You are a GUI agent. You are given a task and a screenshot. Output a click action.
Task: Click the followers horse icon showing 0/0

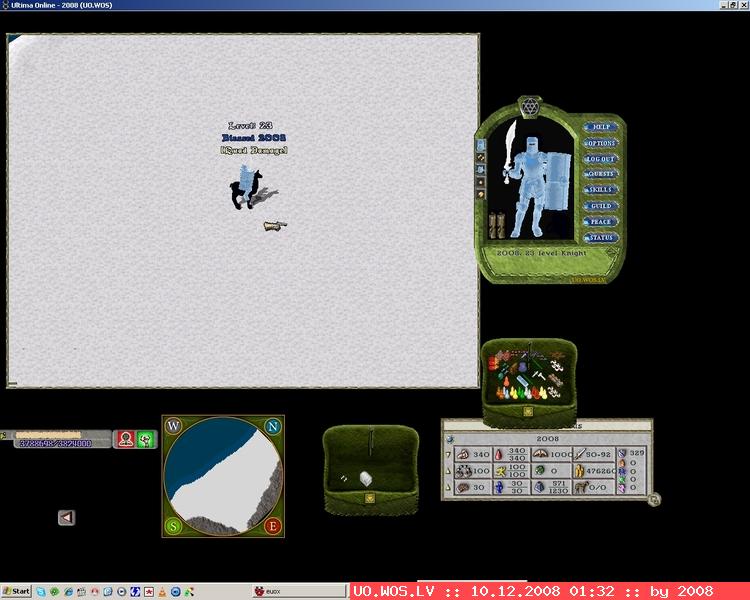point(581,487)
